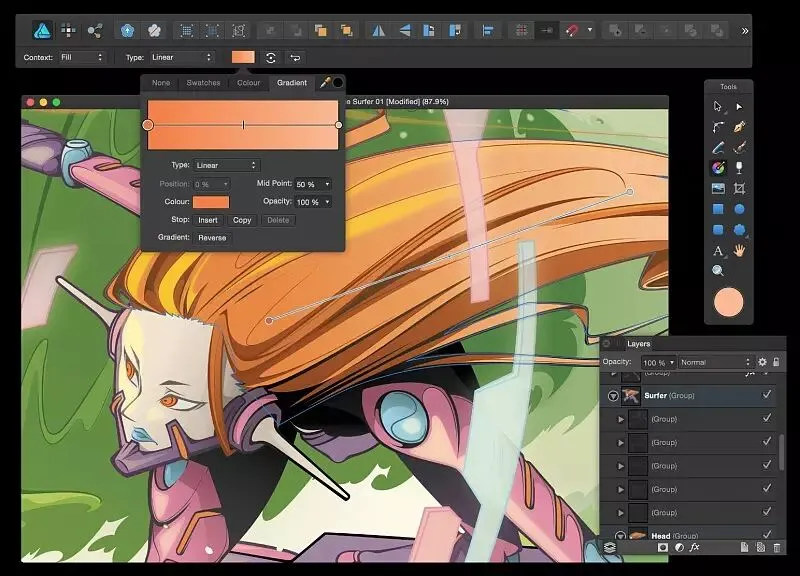Click the layer effects fx icon

(x=695, y=548)
